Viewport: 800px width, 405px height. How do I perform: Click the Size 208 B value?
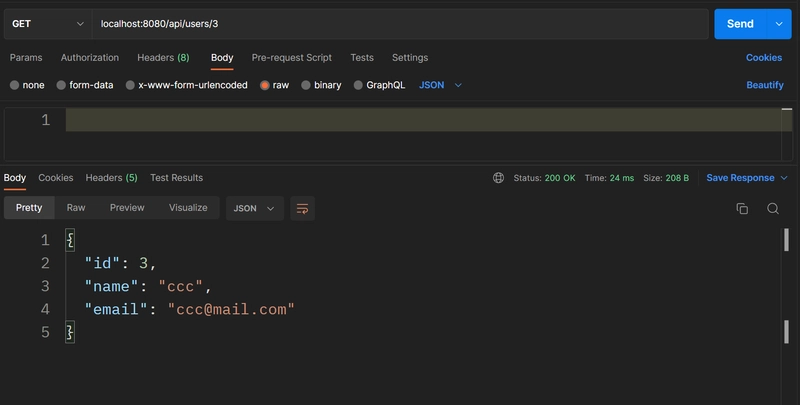click(x=677, y=178)
